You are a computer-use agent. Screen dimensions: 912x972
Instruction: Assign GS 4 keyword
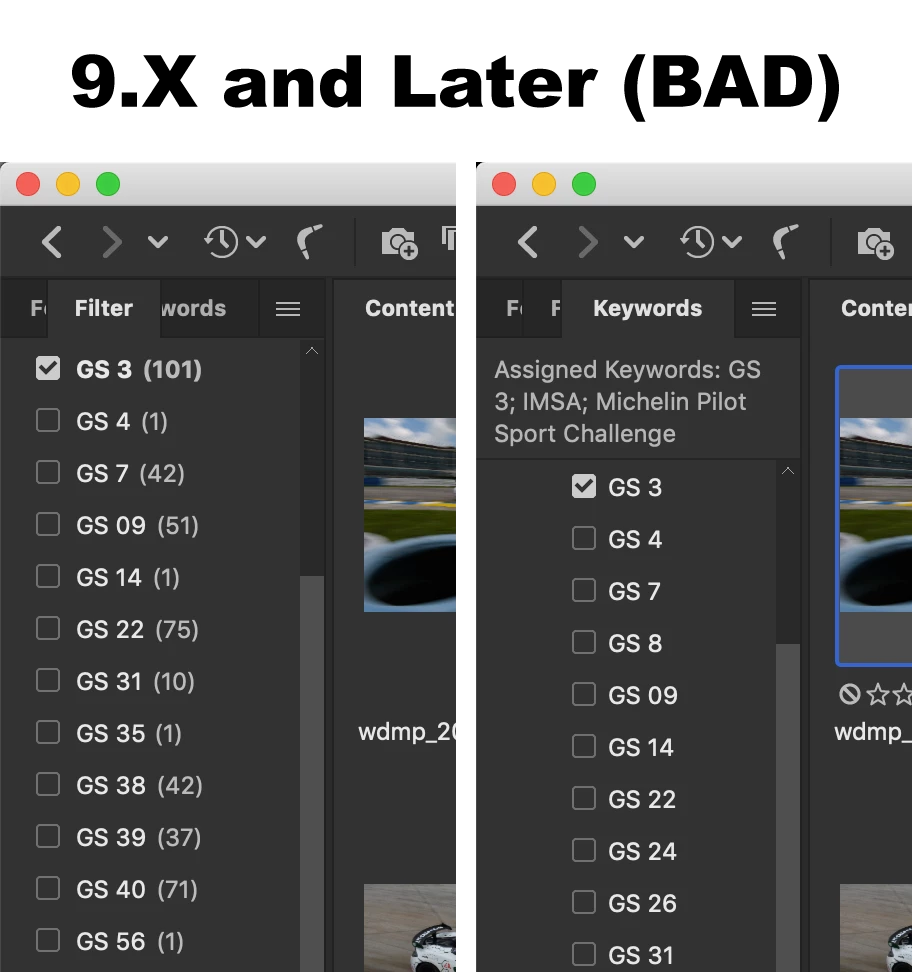click(x=583, y=539)
